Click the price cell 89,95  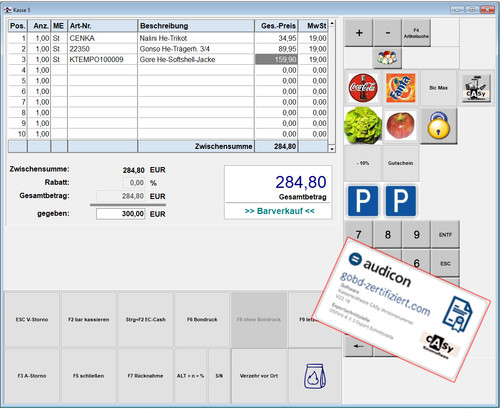click(x=276, y=49)
